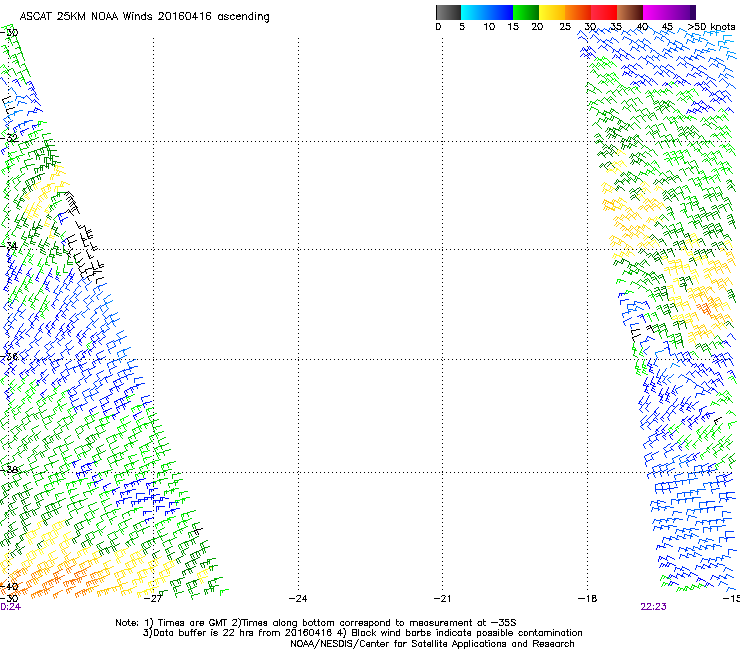
Task: Click the '-21' longitude label
Action: [443, 599]
